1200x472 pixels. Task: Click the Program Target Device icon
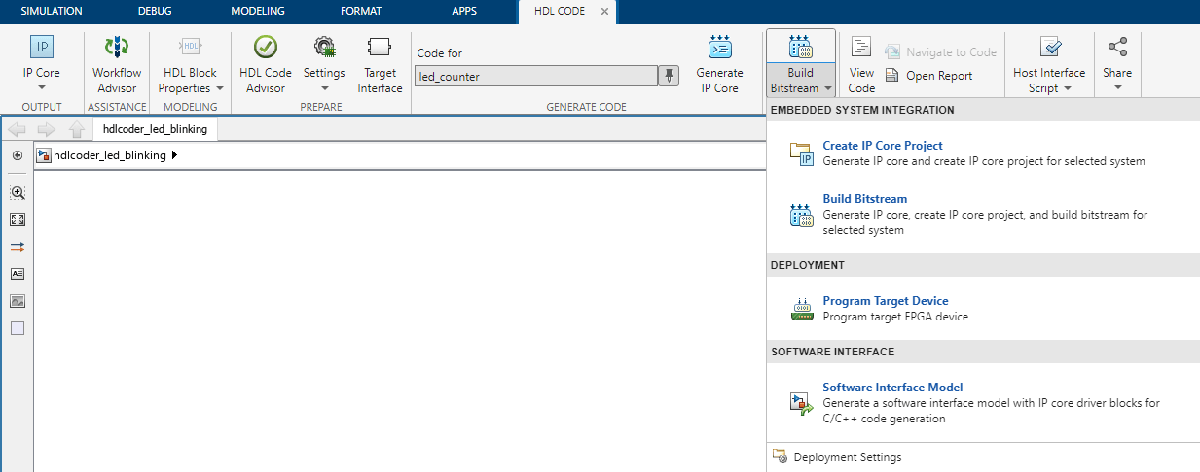pyautogui.click(x=802, y=308)
